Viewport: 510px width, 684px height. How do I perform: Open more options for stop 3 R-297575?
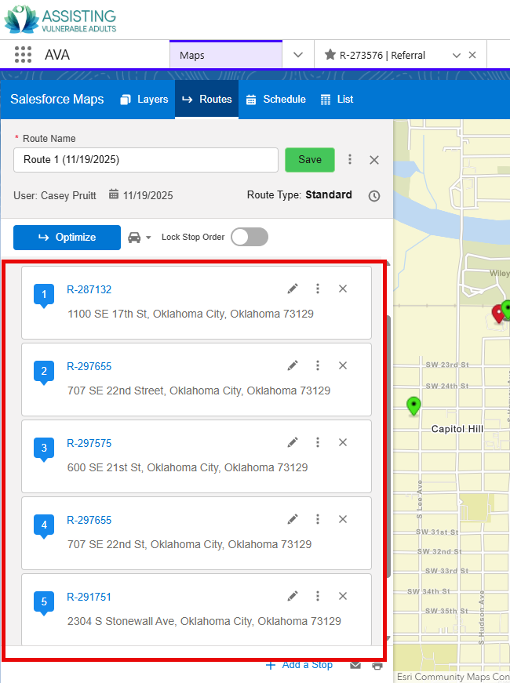tap(318, 442)
